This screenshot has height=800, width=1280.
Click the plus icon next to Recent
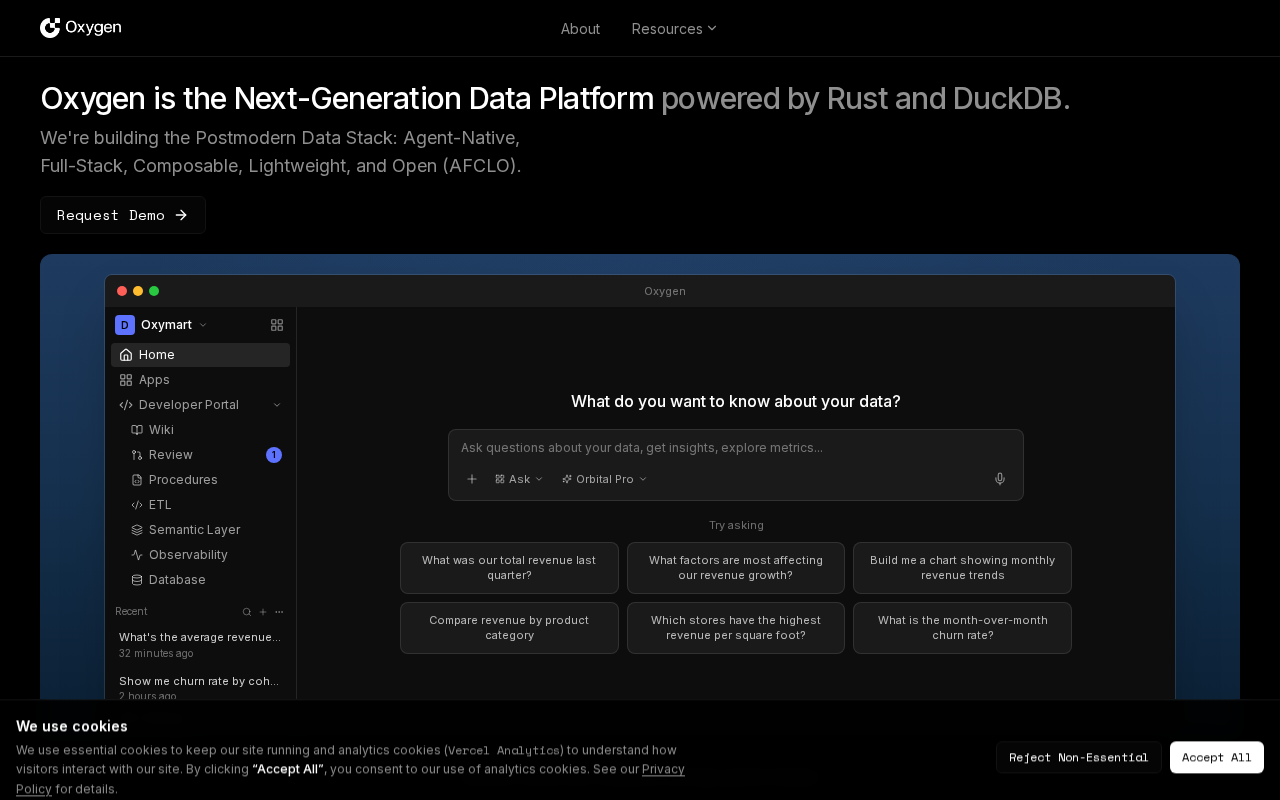tap(263, 612)
